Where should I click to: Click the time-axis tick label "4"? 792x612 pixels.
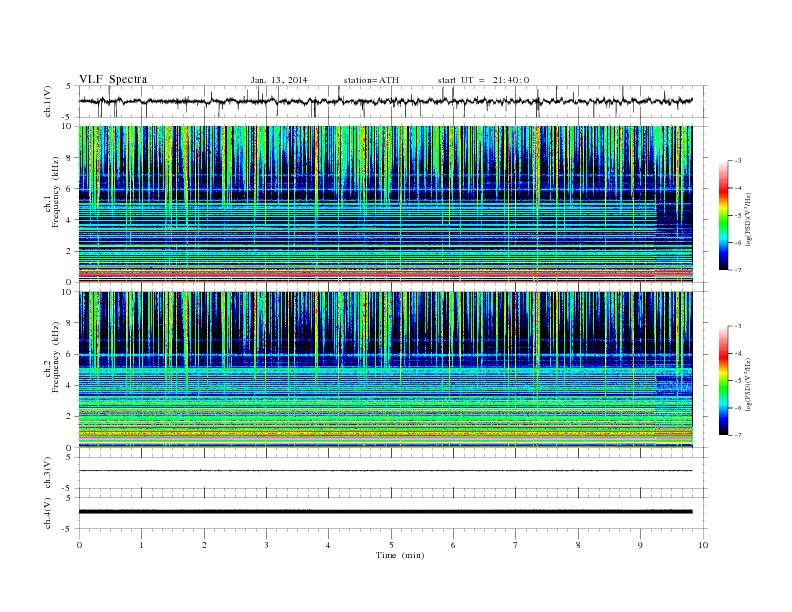[328, 545]
